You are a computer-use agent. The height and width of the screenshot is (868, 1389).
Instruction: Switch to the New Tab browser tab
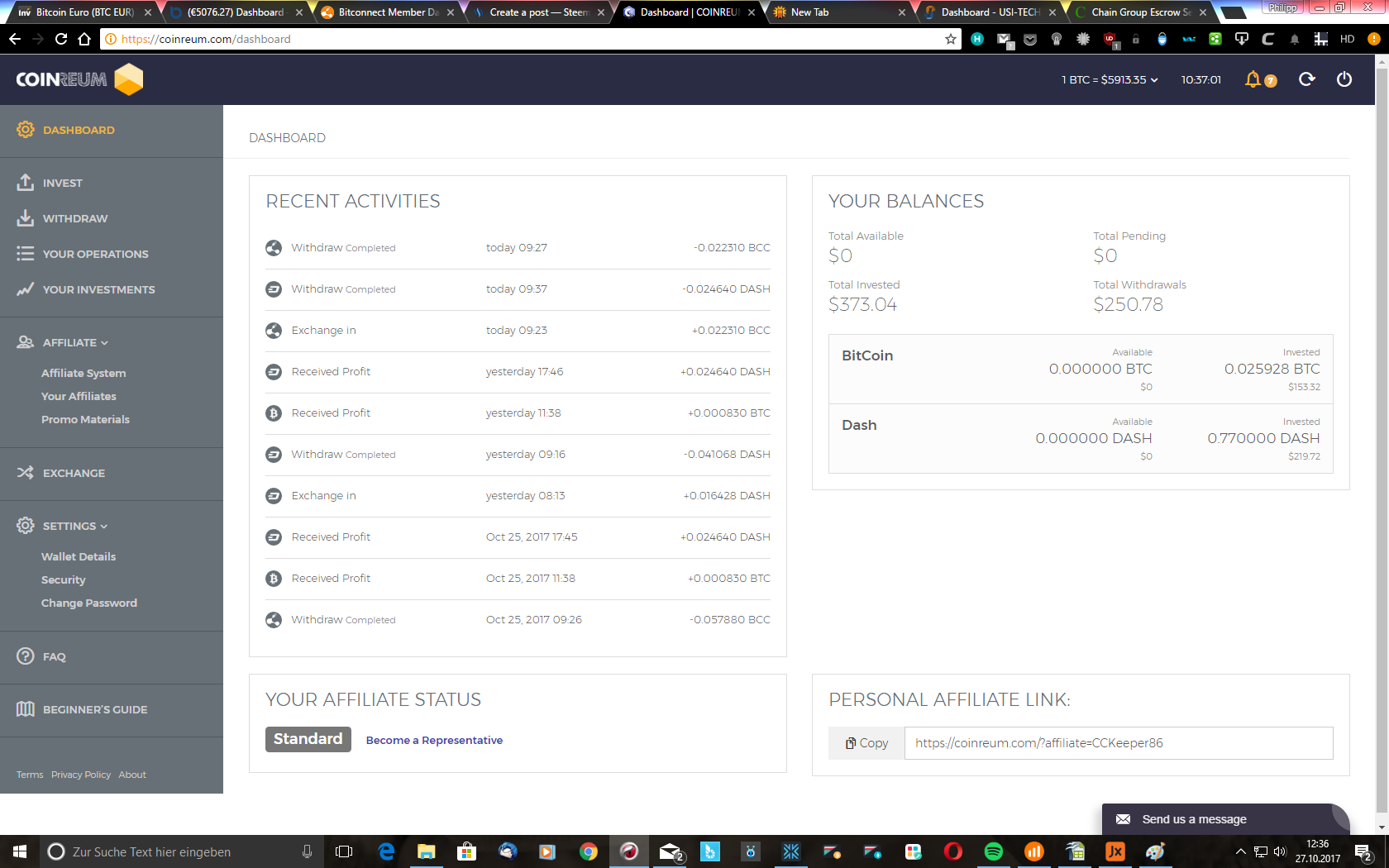(x=839, y=12)
